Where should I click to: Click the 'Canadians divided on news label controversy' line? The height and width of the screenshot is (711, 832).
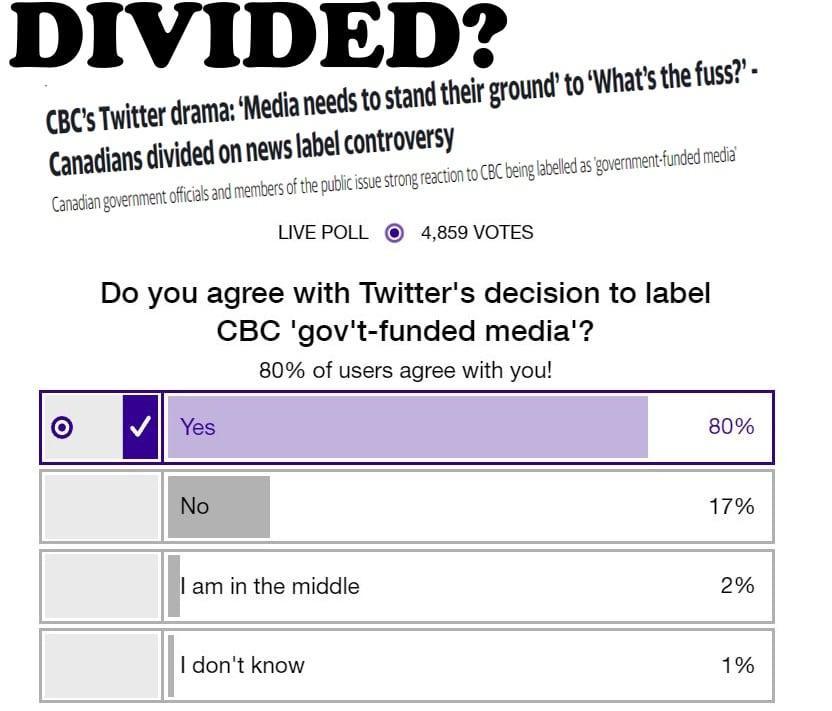pos(251,152)
